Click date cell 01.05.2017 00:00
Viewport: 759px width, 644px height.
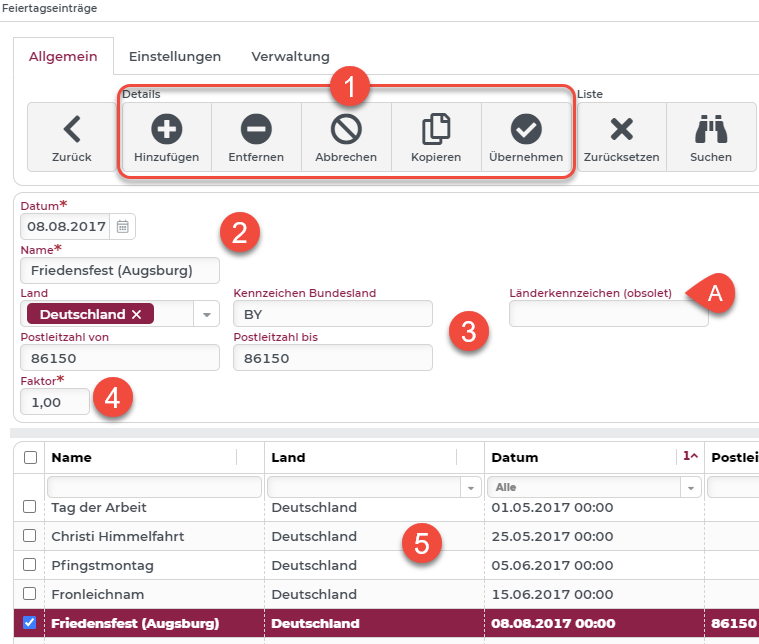tap(552, 507)
